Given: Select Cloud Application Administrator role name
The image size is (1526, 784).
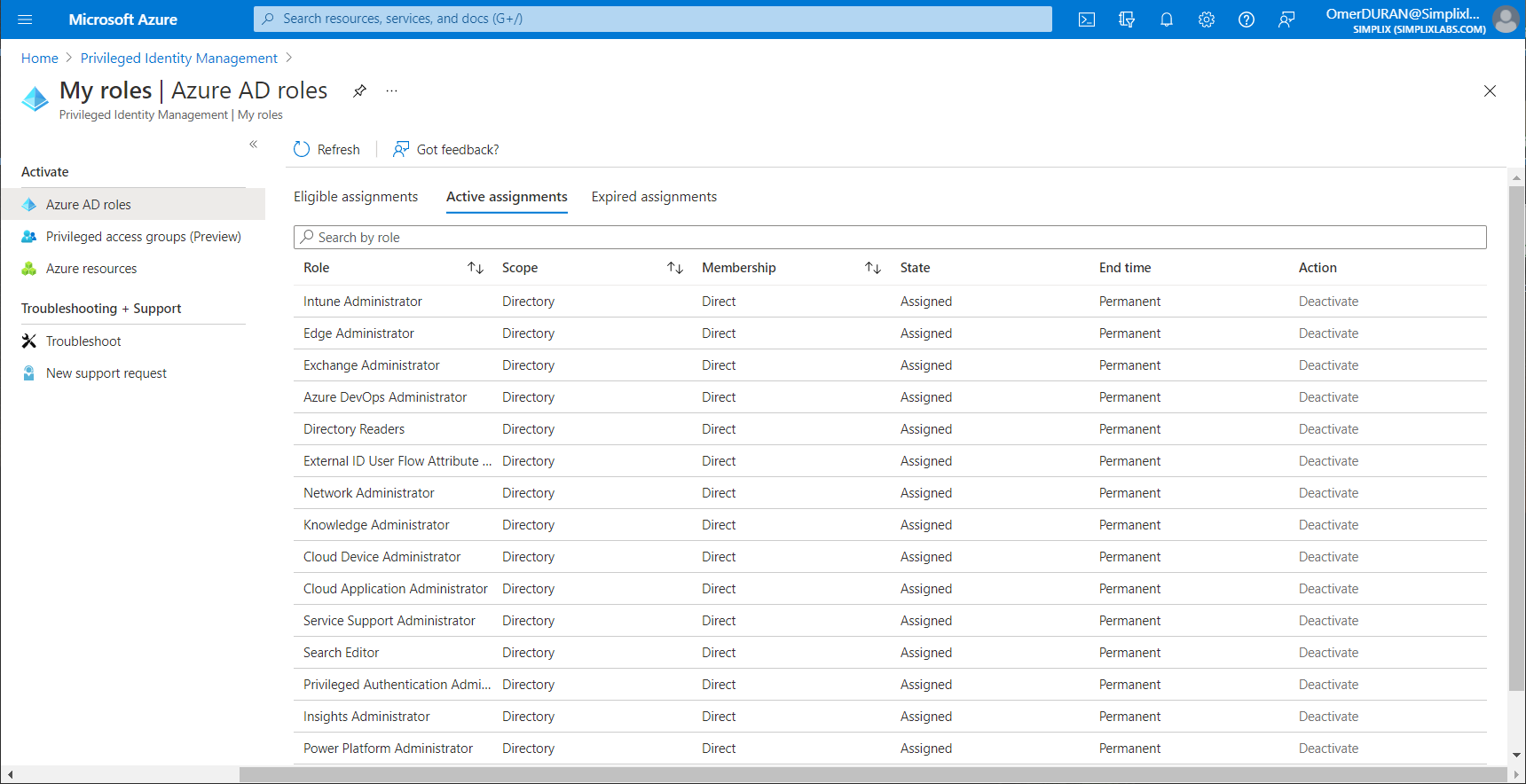Looking at the screenshot, I should (396, 589).
